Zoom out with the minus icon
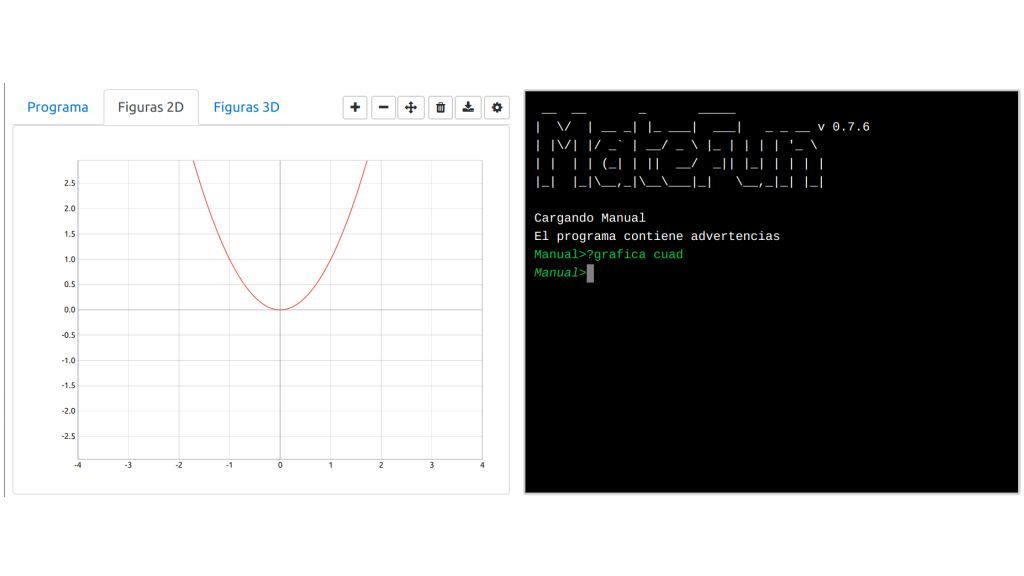 (x=383, y=108)
